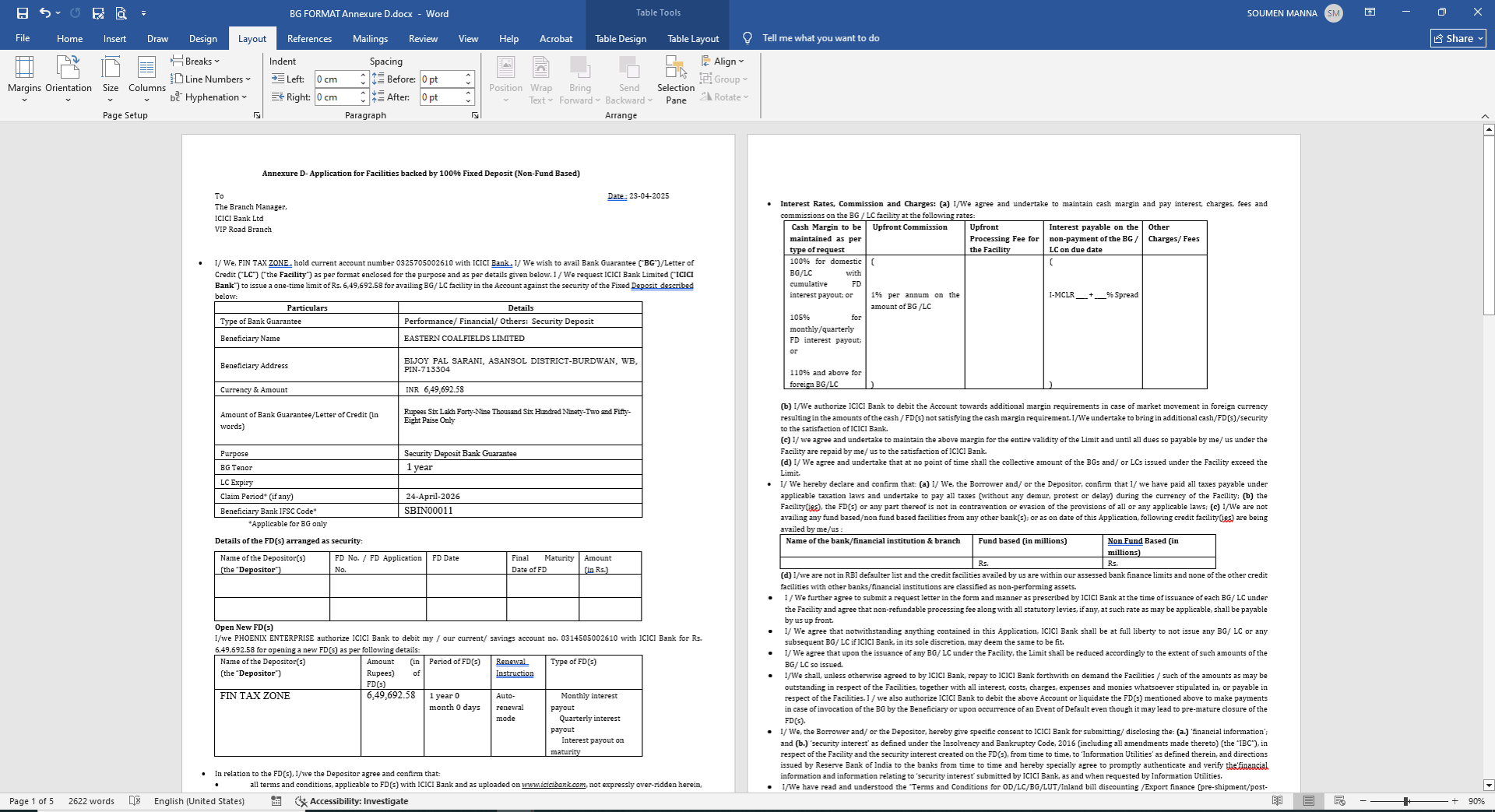Open the Margins menu

[x=24, y=79]
